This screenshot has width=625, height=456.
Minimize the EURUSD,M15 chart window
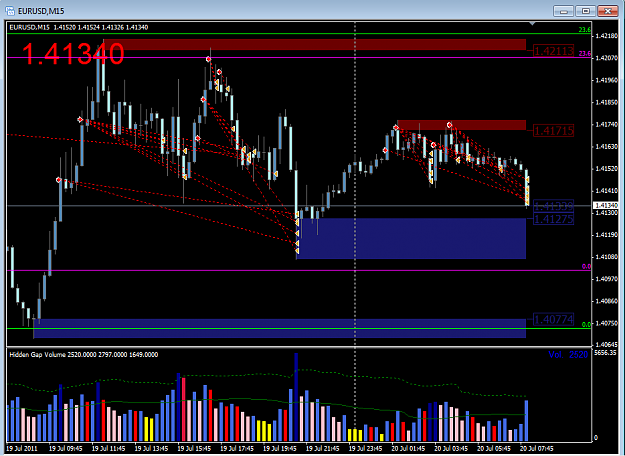click(564, 11)
